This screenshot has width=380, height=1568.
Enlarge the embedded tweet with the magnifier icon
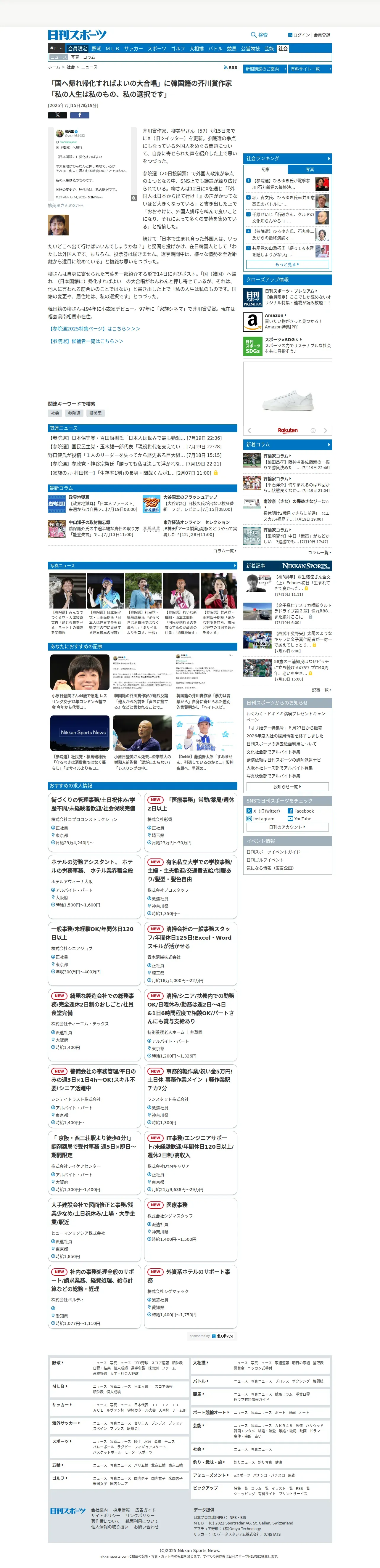(134, 198)
